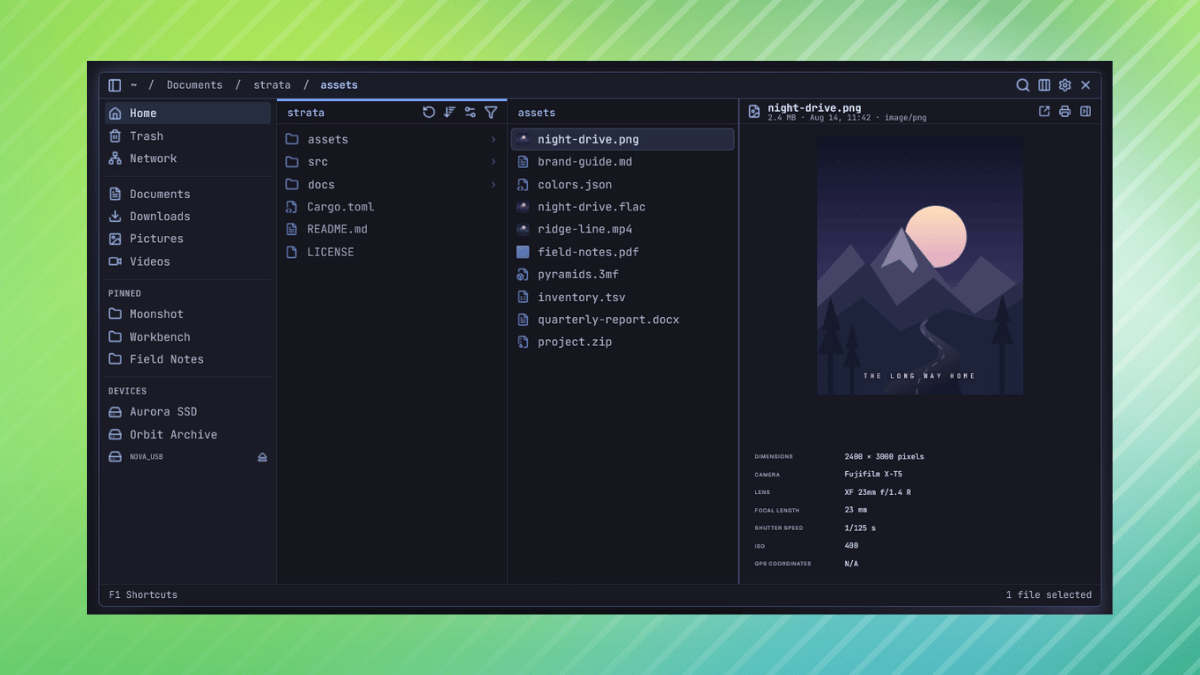Click the file-type icon beside the preview title

coord(755,112)
